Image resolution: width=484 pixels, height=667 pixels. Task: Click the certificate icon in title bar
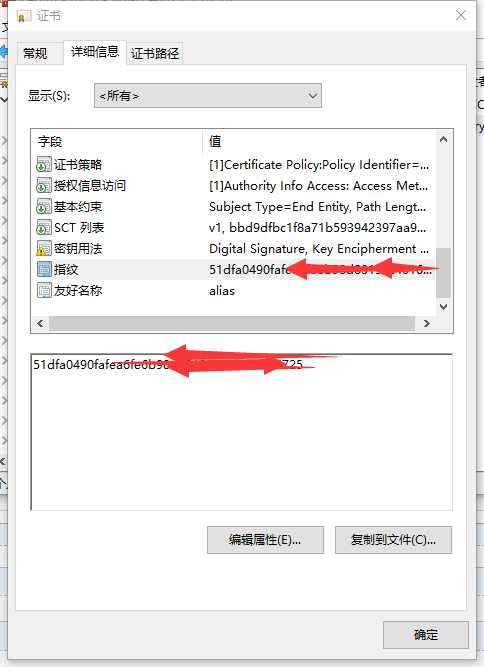pos(24,16)
